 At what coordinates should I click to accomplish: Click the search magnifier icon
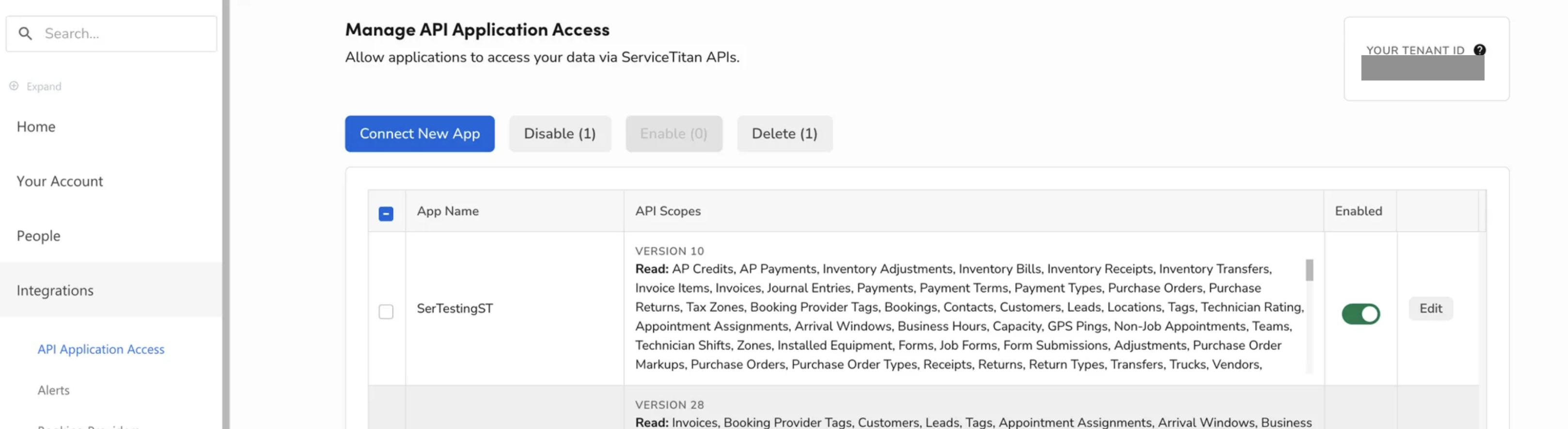[x=25, y=33]
